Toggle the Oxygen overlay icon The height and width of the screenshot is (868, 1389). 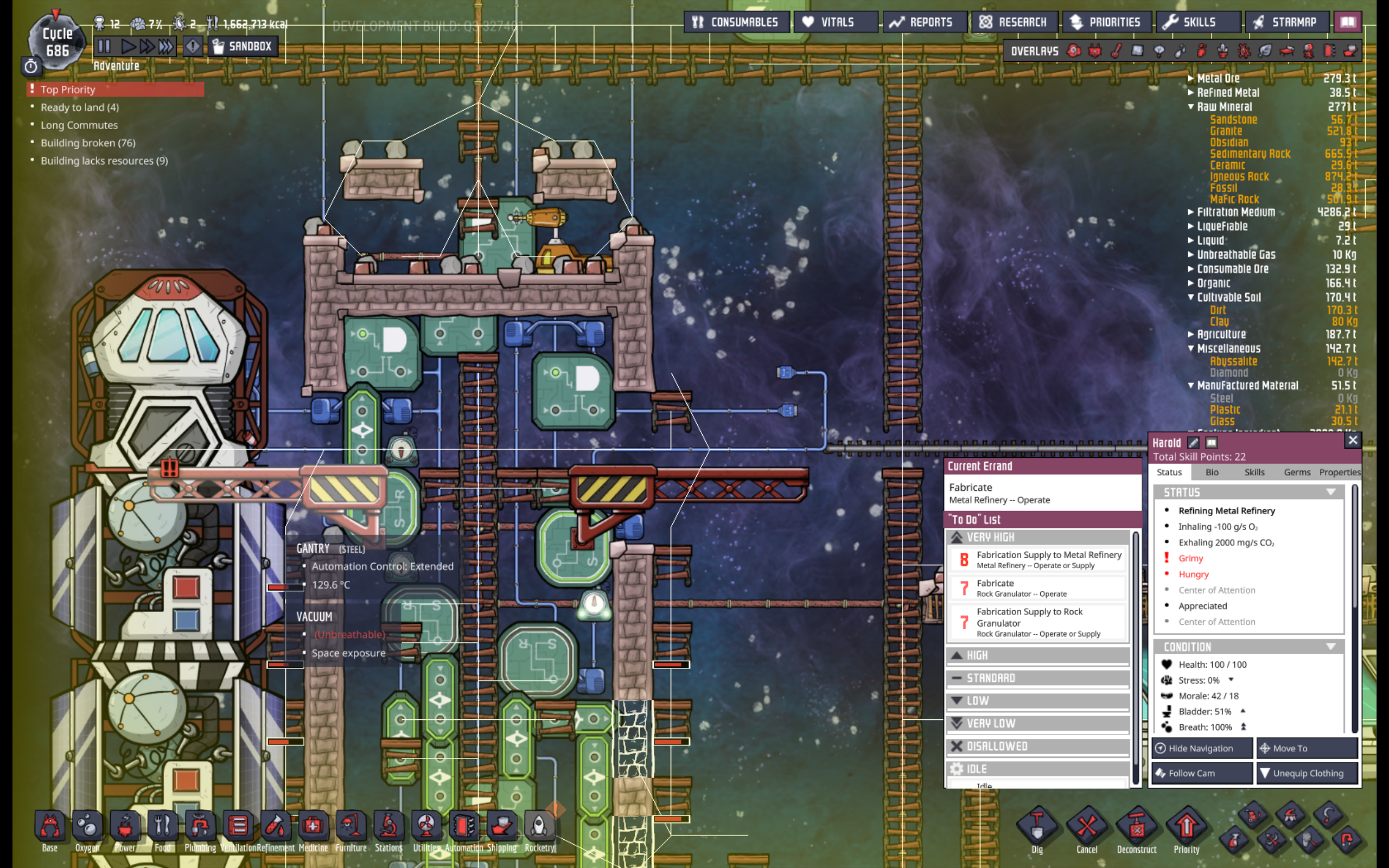click(x=1073, y=51)
